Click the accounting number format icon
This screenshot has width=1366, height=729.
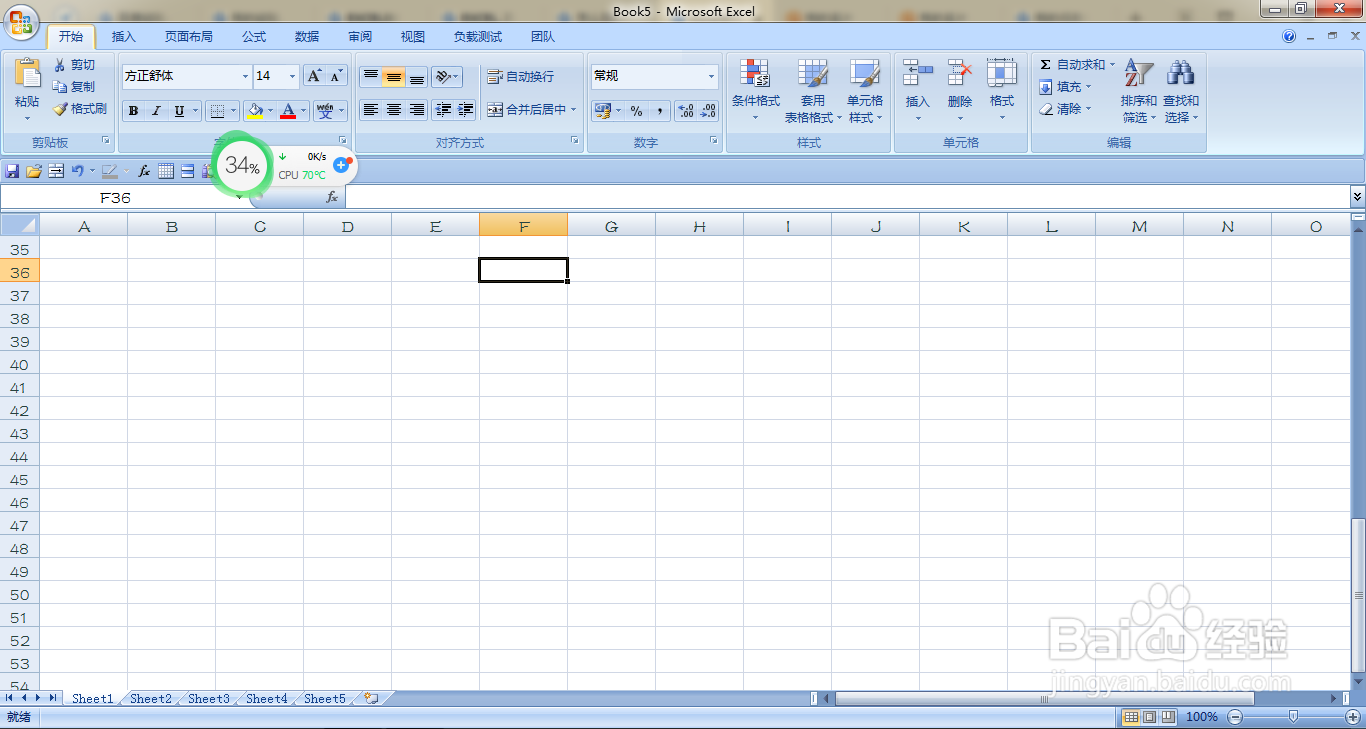(x=602, y=111)
